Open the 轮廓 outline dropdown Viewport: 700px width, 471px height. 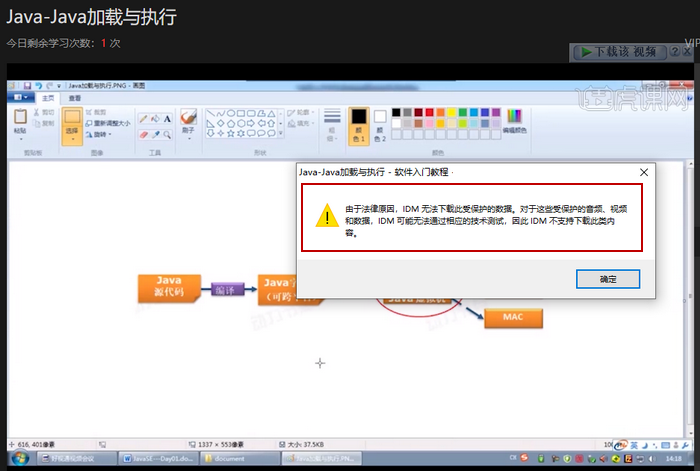[x=301, y=112]
